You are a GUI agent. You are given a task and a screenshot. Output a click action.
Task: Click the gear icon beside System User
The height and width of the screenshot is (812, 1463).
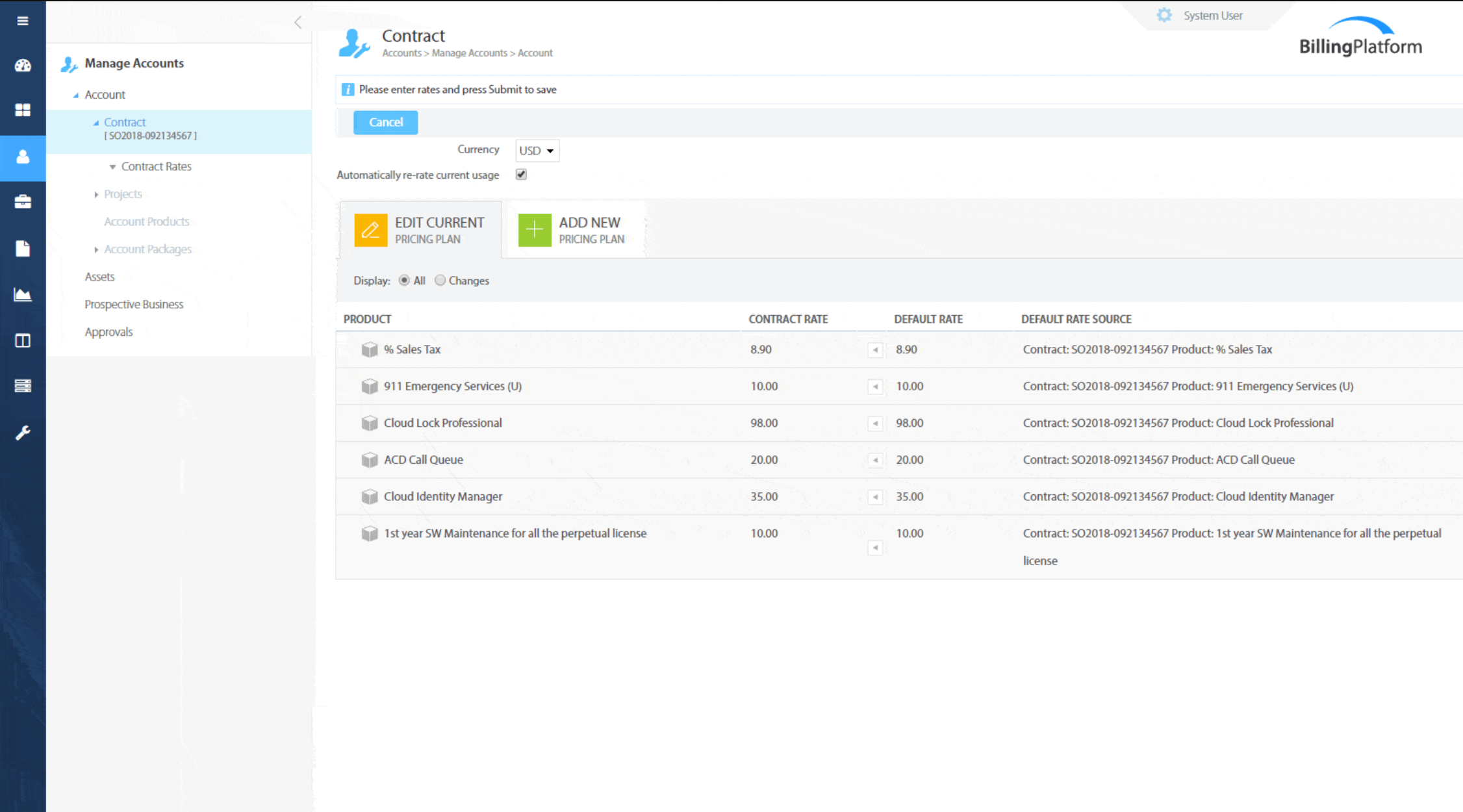click(1164, 14)
